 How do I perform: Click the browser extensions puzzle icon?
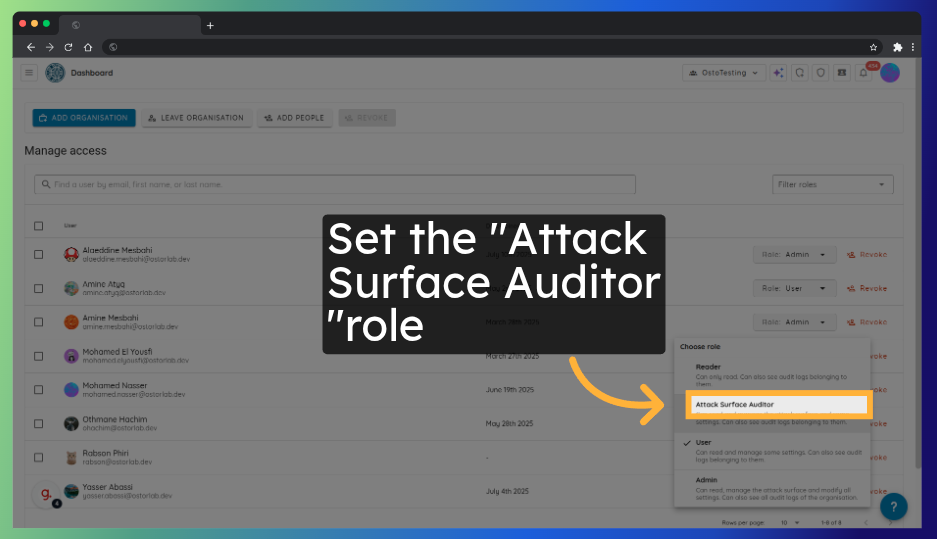click(897, 47)
